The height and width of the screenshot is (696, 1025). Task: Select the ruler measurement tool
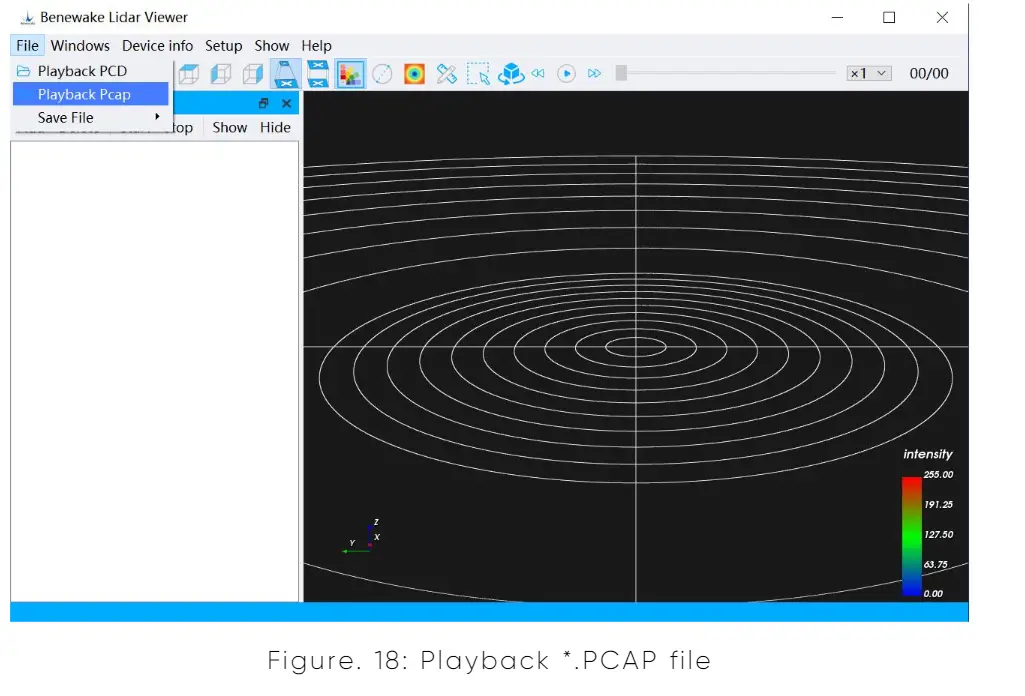tap(446, 74)
